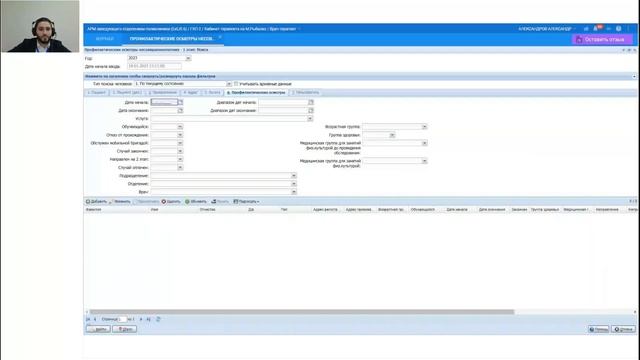Open Направлен на 2 этап dropdown
The width and height of the screenshot is (640, 360).
click(x=180, y=159)
